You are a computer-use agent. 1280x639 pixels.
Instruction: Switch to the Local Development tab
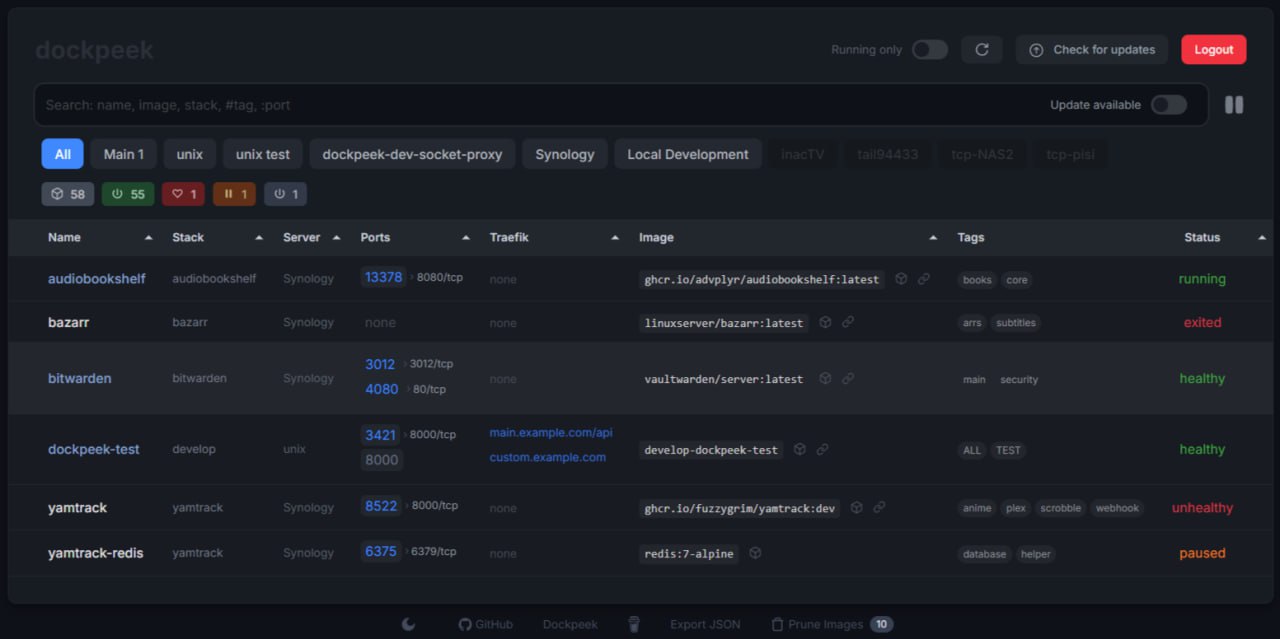(687, 154)
